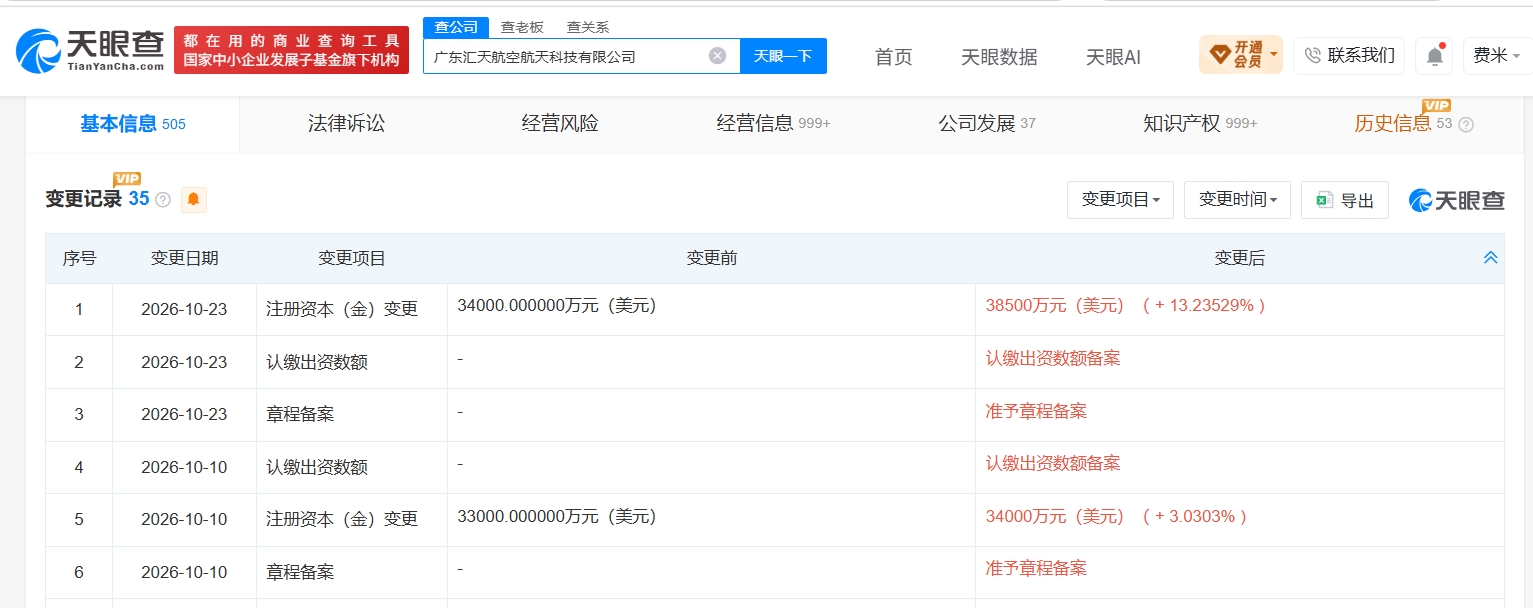The height and width of the screenshot is (608, 1533).
Task: Open the 变更项目 filter dropdown
Action: pyautogui.click(x=1121, y=200)
